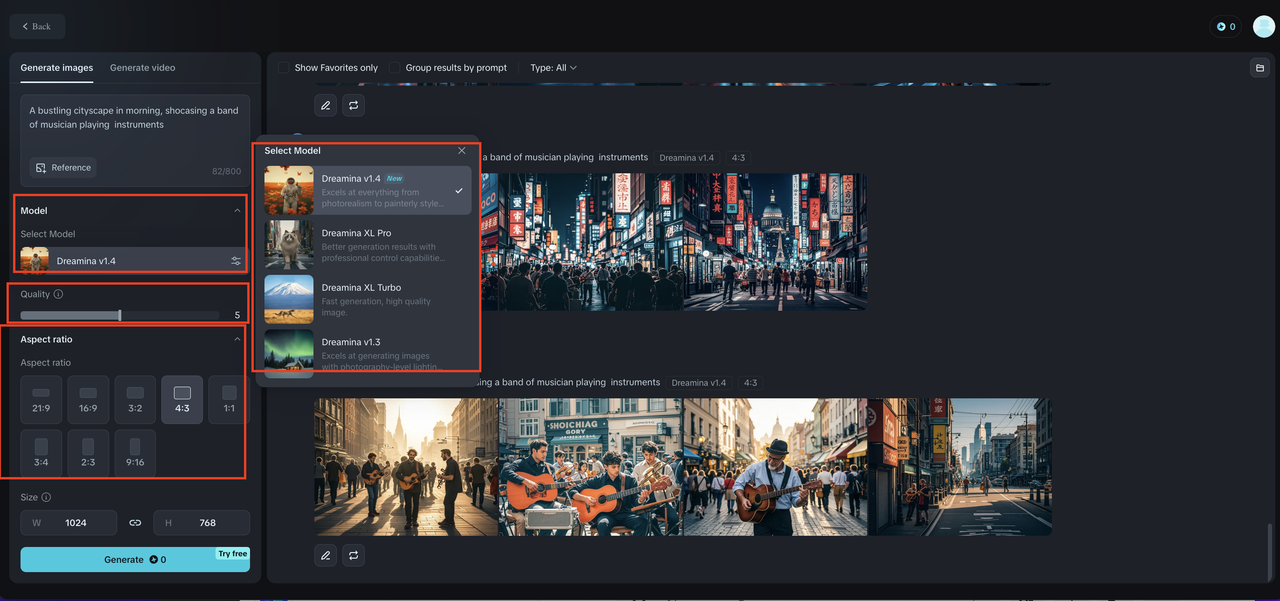The height and width of the screenshot is (601, 1280).
Task: Click the 4:3 tag on the daytime prompt
Action: click(750, 383)
